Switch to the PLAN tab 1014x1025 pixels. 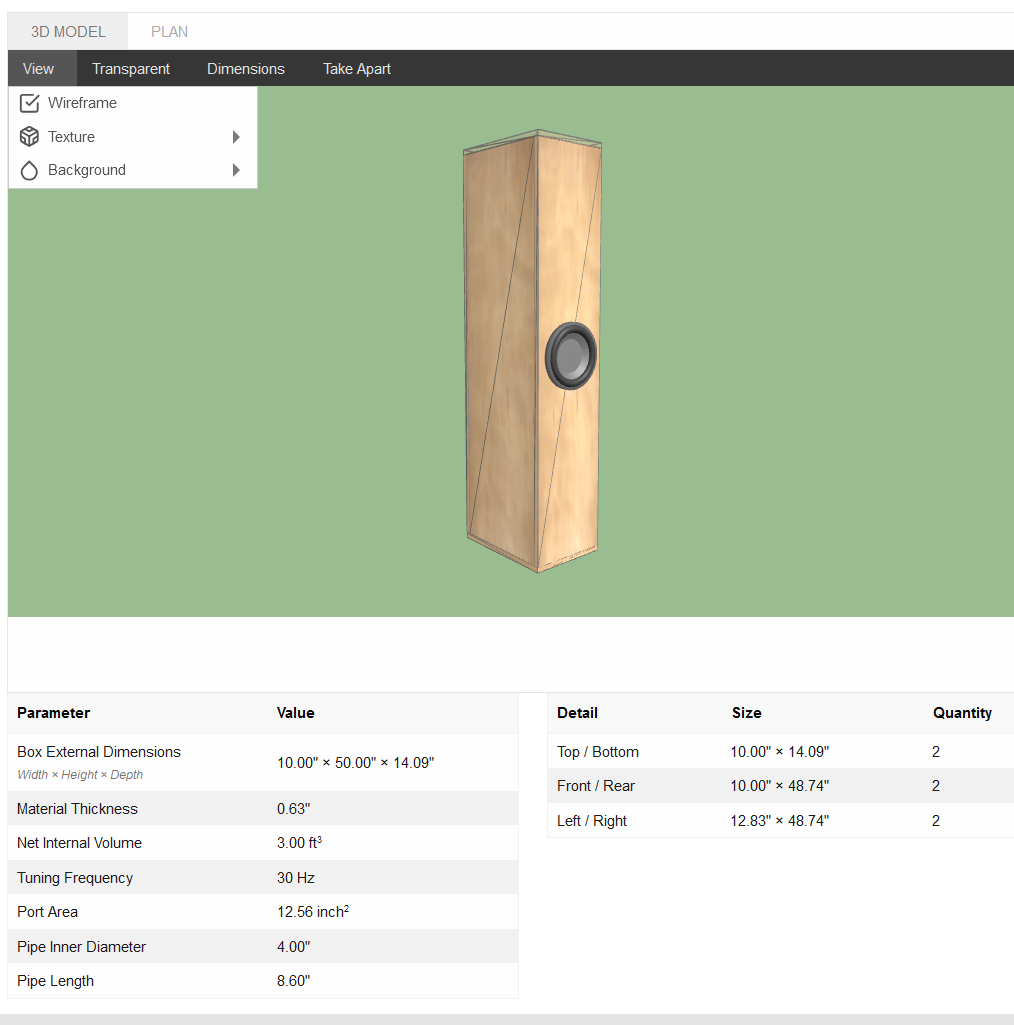point(169,31)
